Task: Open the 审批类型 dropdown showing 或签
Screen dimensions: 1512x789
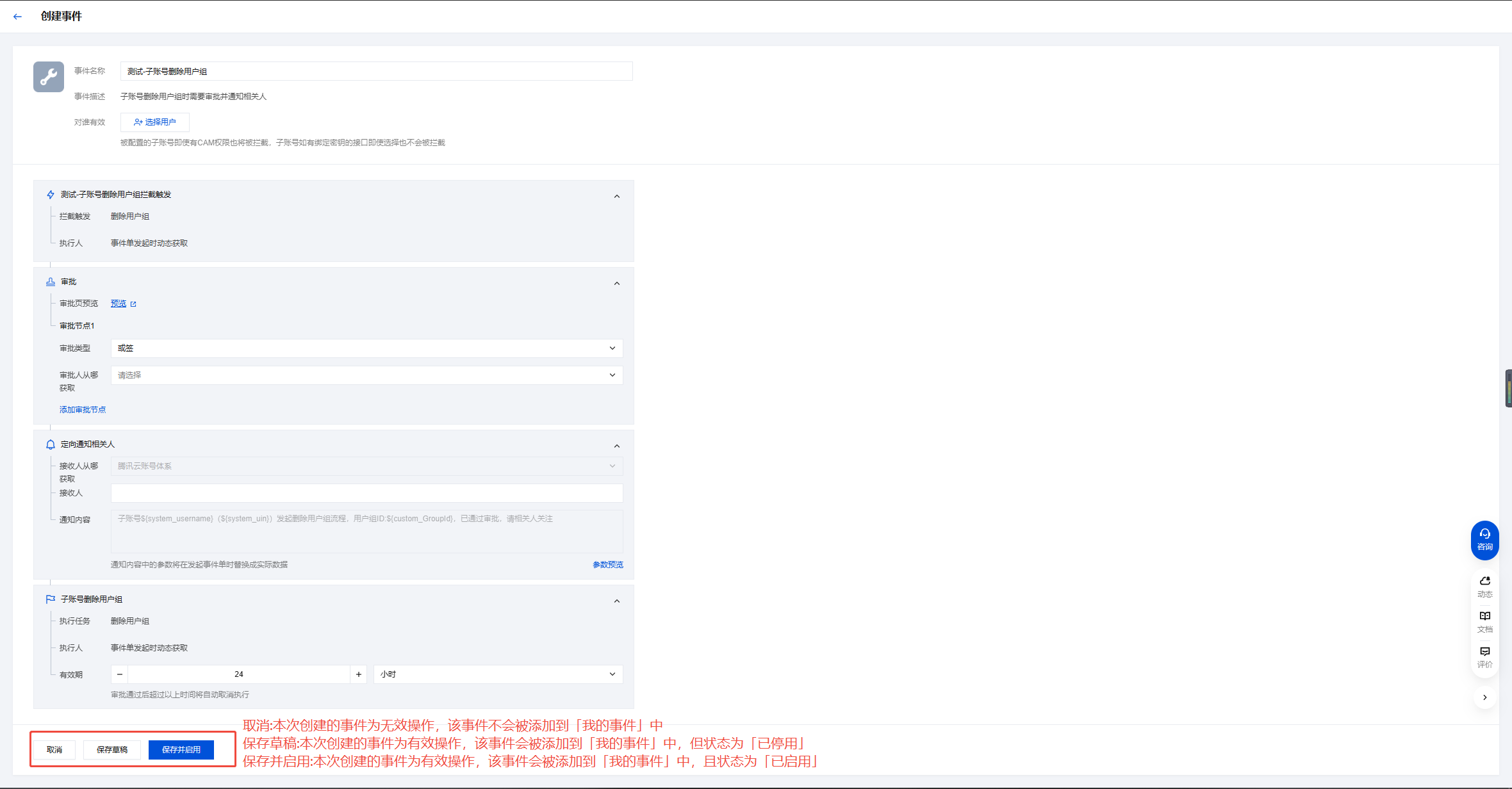Action: coord(366,348)
